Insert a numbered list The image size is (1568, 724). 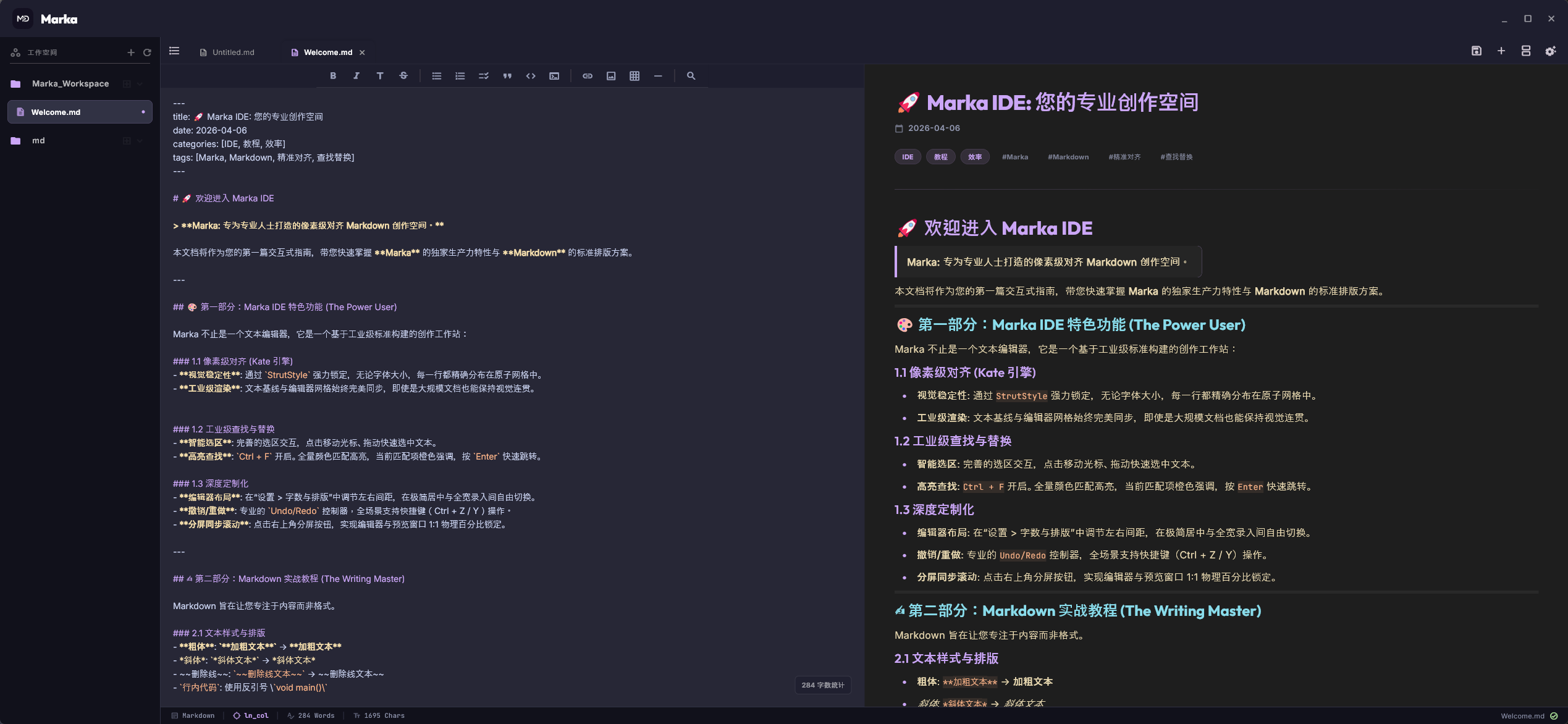click(x=460, y=76)
